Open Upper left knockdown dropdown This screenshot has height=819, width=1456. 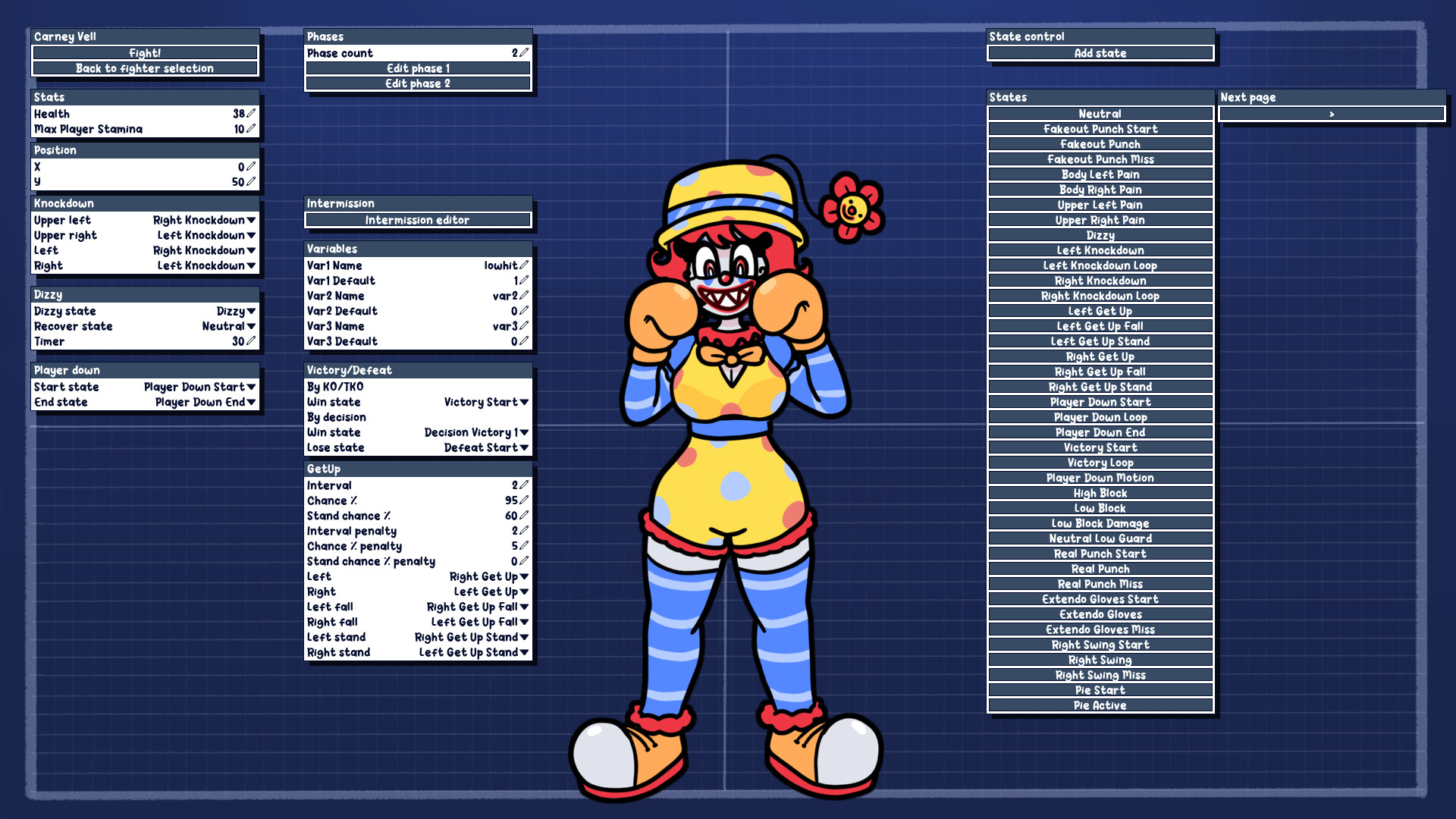click(251, 220)
